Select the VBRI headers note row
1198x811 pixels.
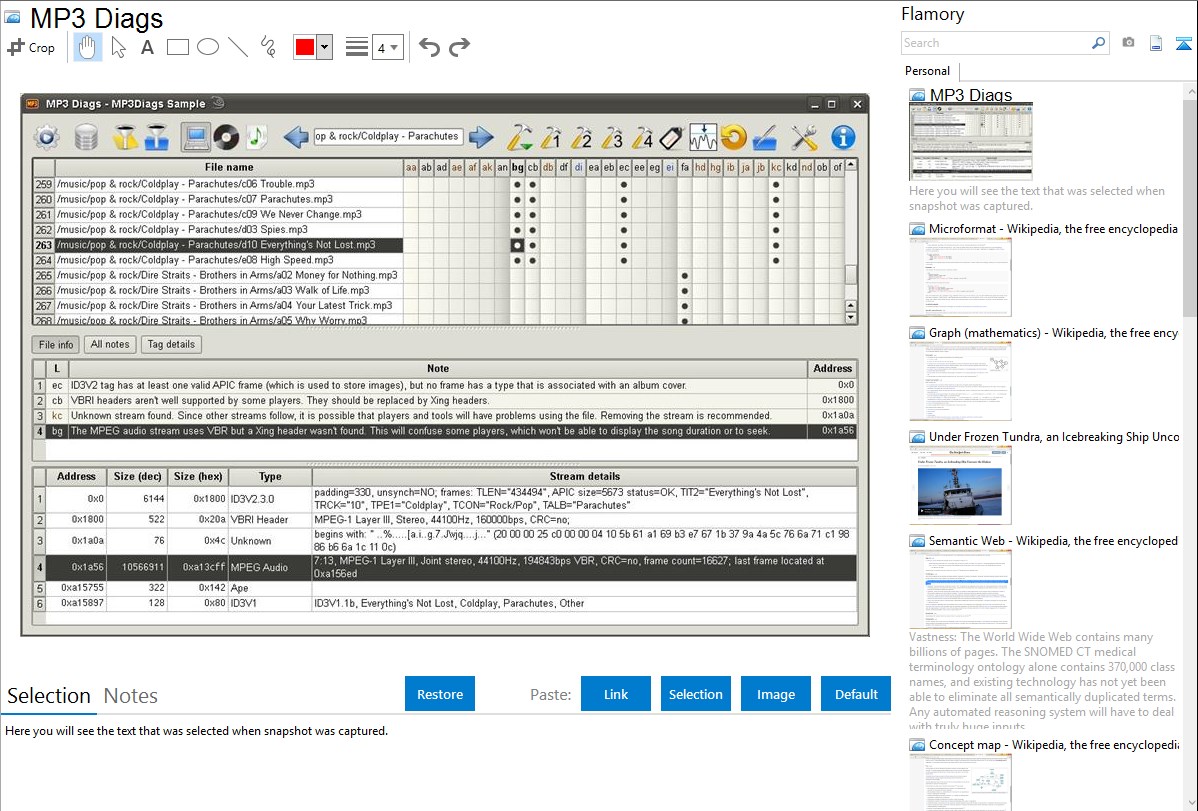click(x=445, y=401)
